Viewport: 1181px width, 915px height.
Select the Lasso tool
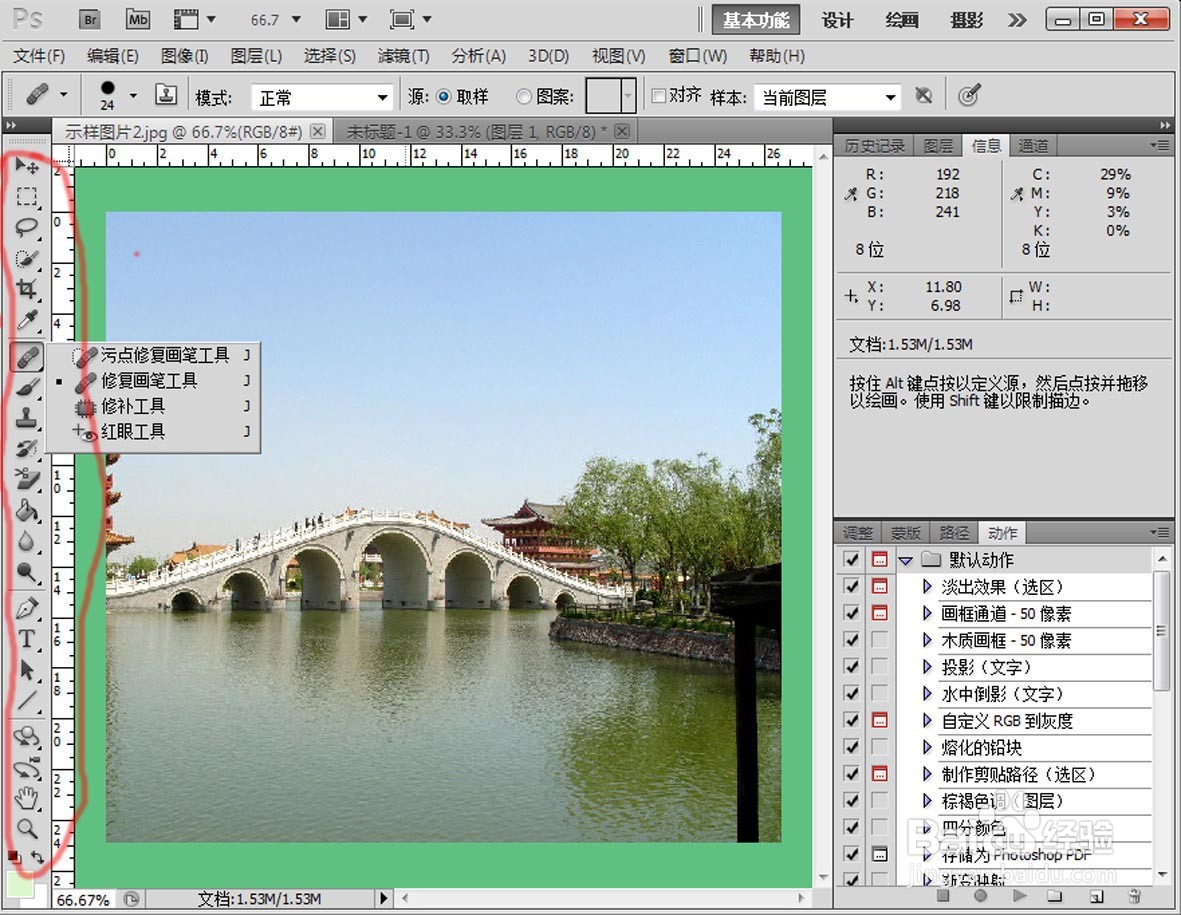pyautogui.click(x=27, y=227)
